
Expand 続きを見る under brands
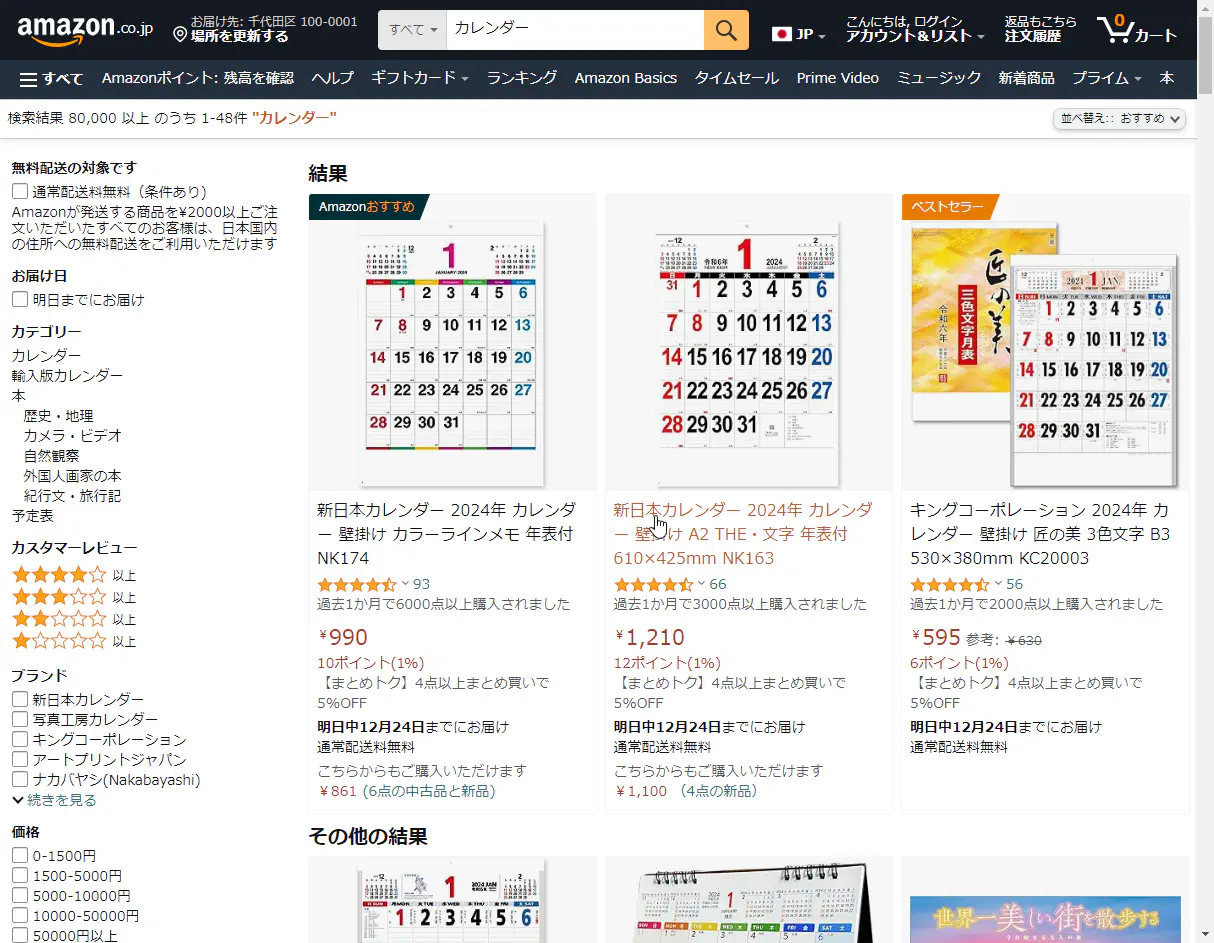click(55, 800)
